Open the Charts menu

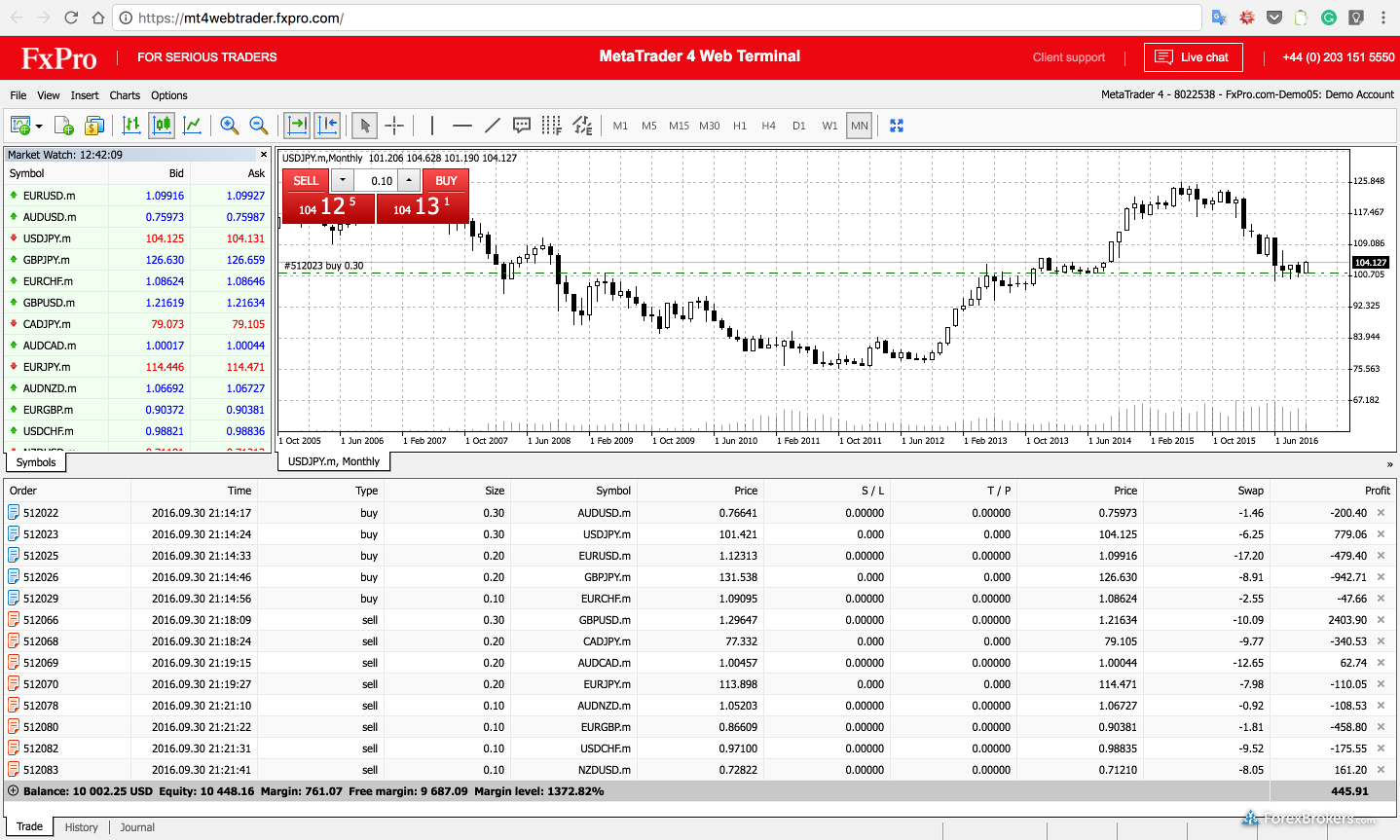(125, 95)
